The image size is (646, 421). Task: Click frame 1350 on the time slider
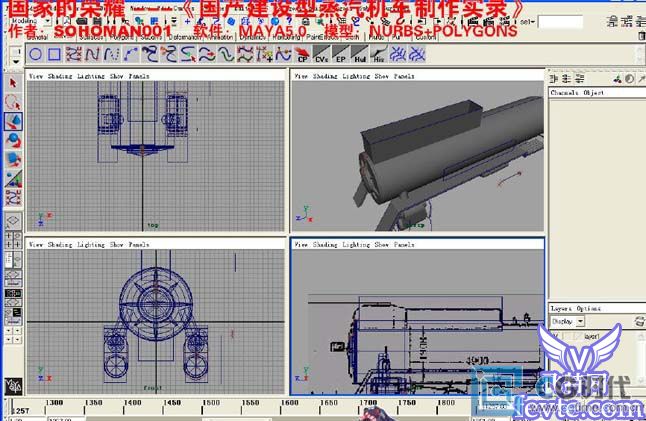coord(93,404)
